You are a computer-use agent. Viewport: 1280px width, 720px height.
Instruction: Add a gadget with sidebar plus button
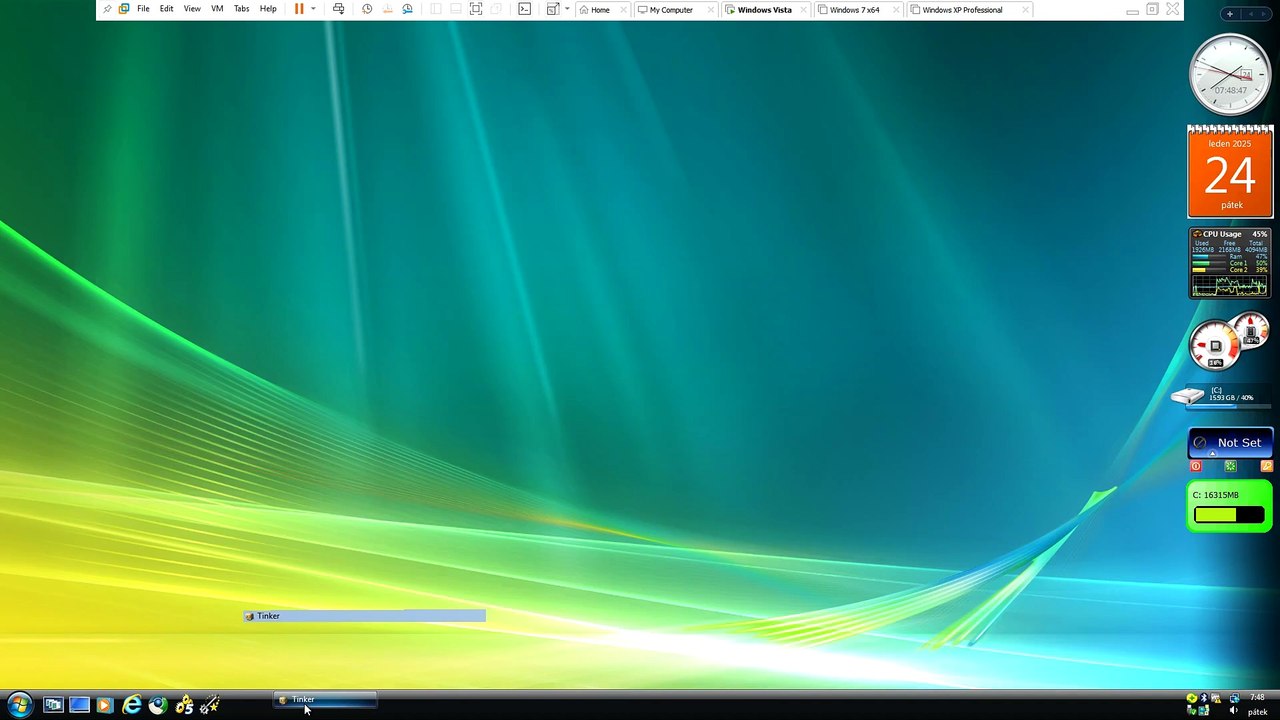(1230, 14)
